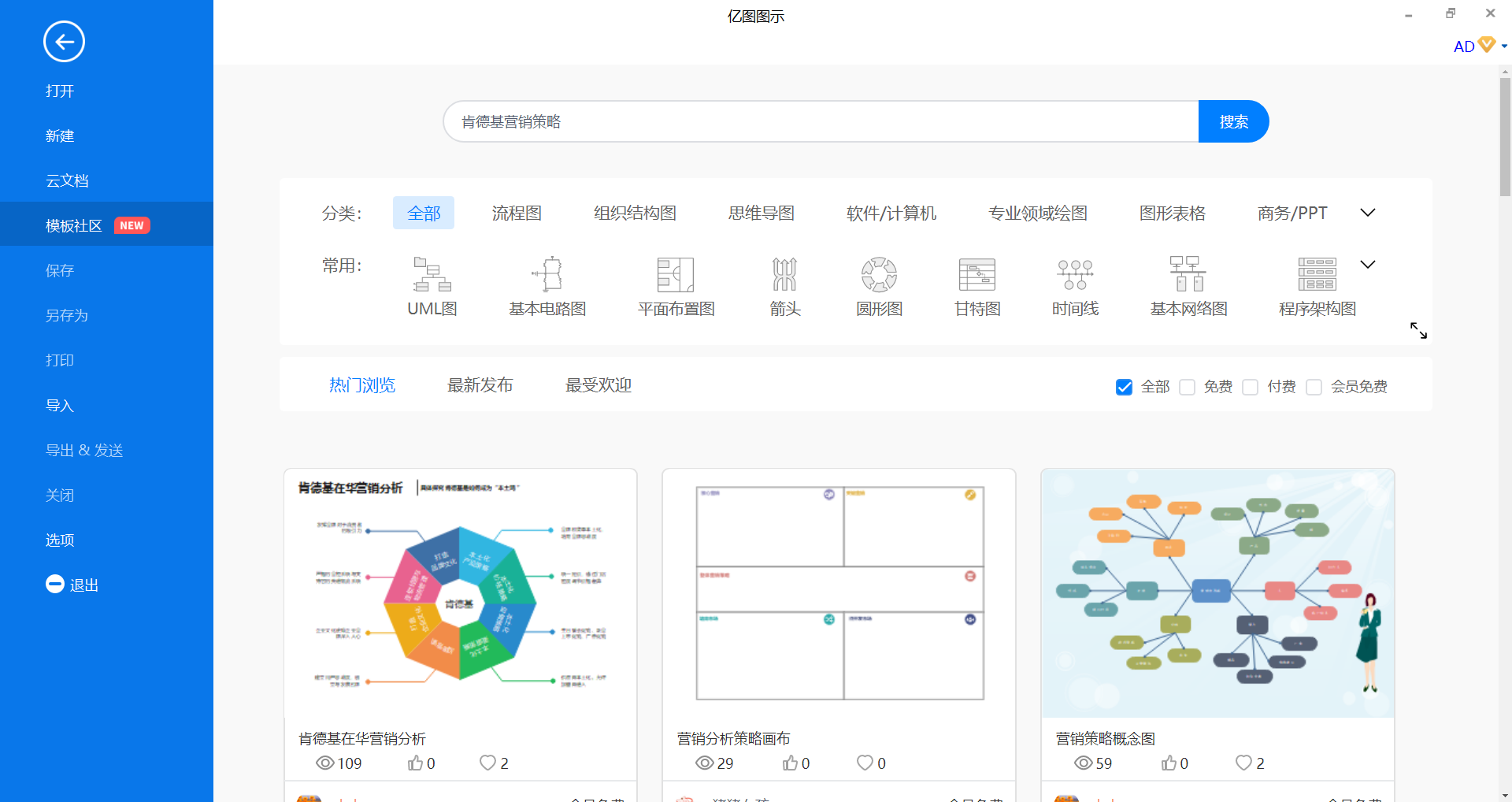Click the AD account label
The width and height of the screenshot is (1512, 802).
tap(1464, 46)
